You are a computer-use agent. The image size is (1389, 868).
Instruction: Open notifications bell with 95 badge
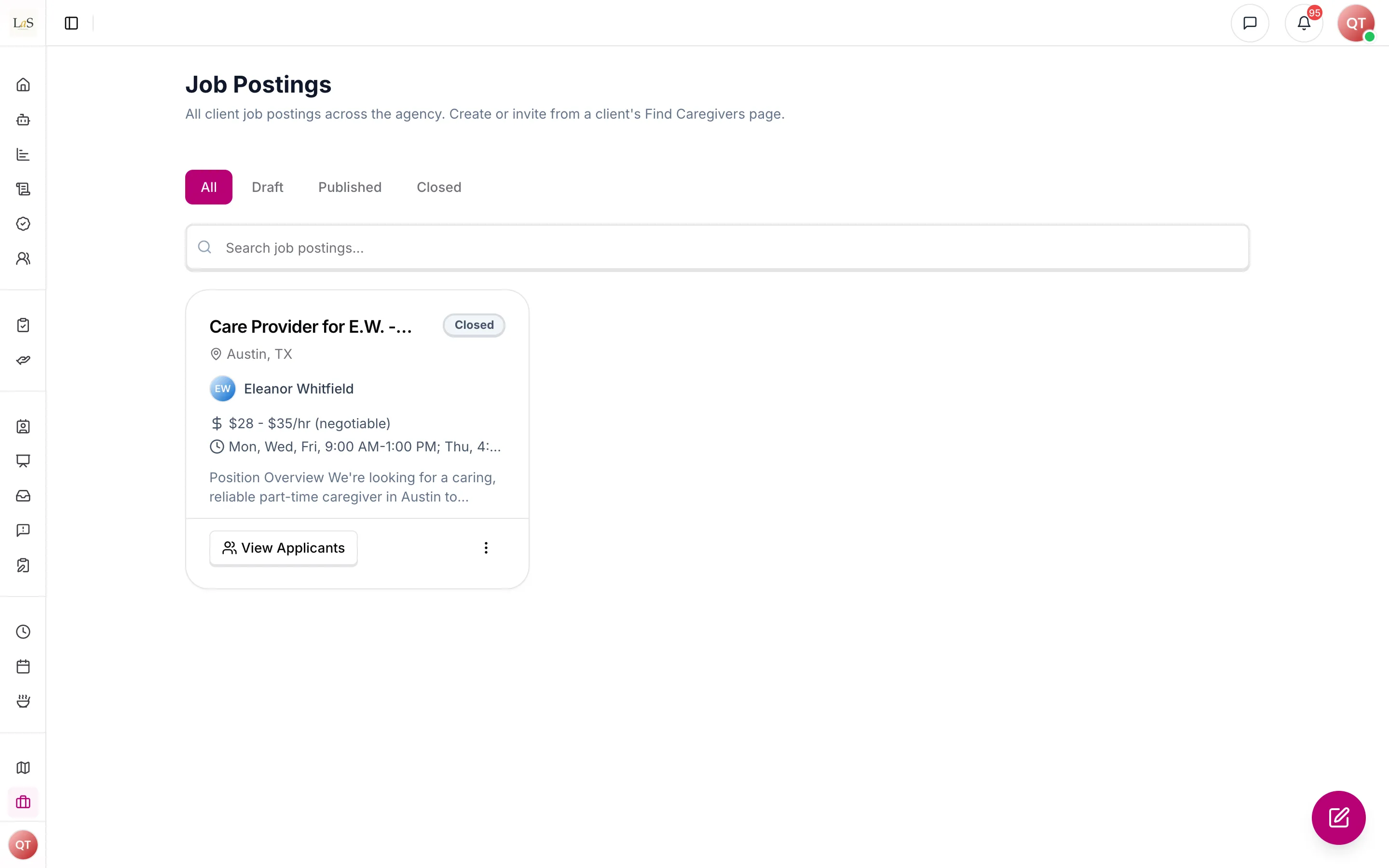tap(1304, 23)
